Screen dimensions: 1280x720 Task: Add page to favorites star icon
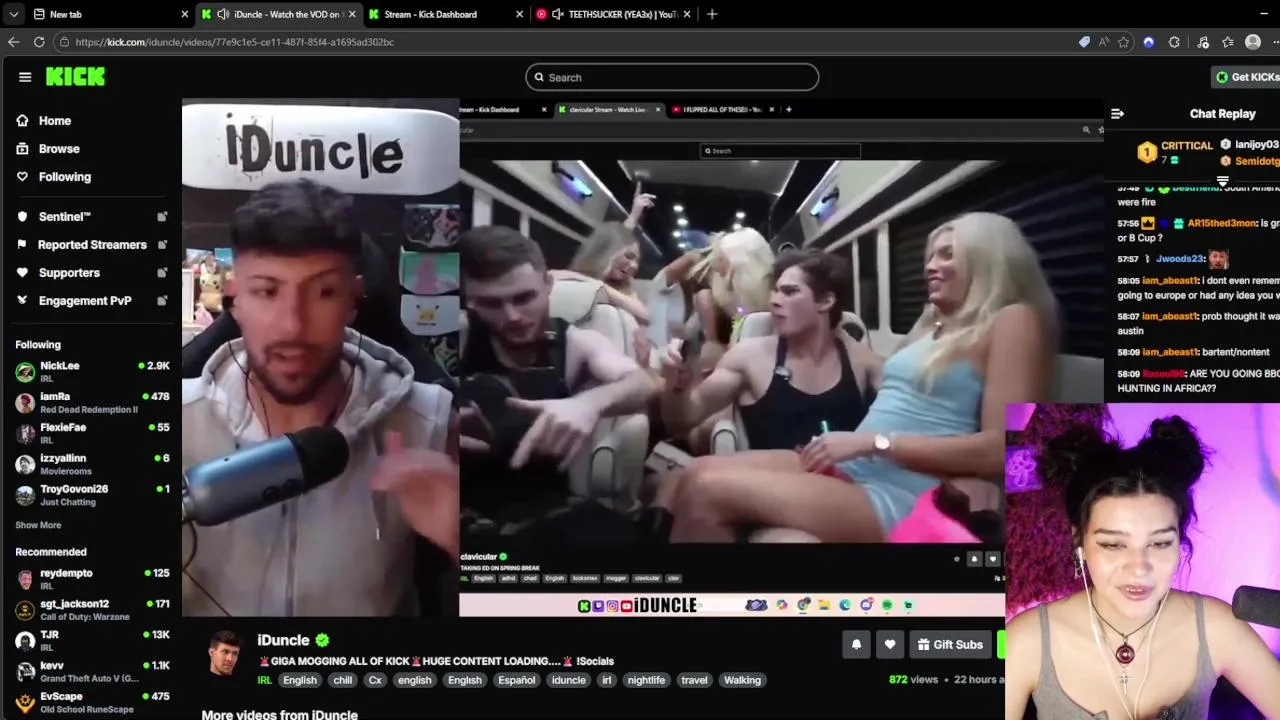pyautogui.click(x=1124, y=42)
